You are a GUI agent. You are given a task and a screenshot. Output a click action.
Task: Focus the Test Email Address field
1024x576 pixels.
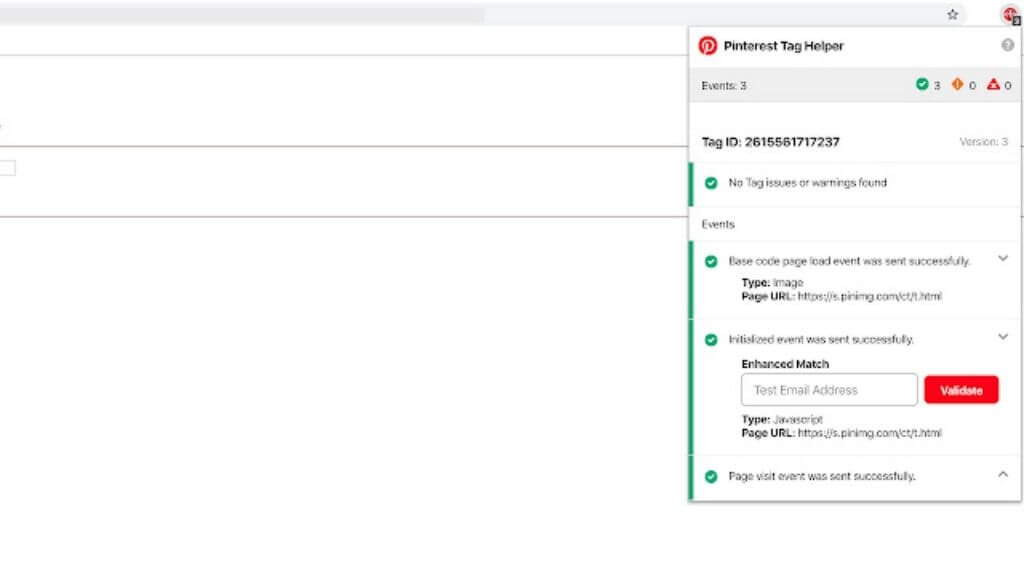(x=829, y=390)
